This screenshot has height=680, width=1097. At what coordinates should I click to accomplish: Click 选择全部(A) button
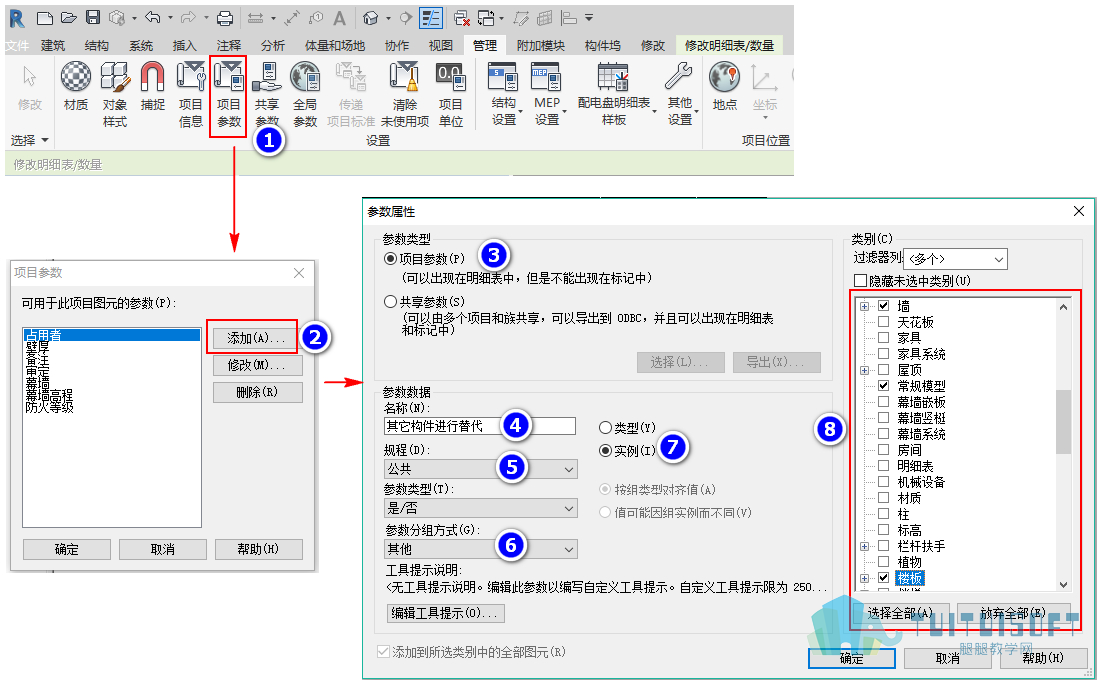click(901, 614)
